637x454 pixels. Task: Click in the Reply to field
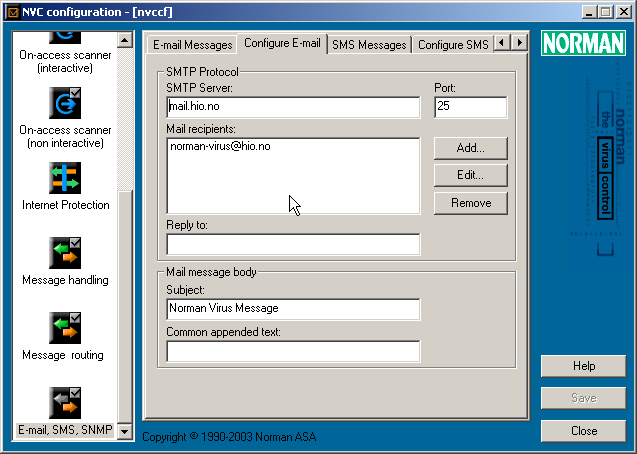(293, 244)
